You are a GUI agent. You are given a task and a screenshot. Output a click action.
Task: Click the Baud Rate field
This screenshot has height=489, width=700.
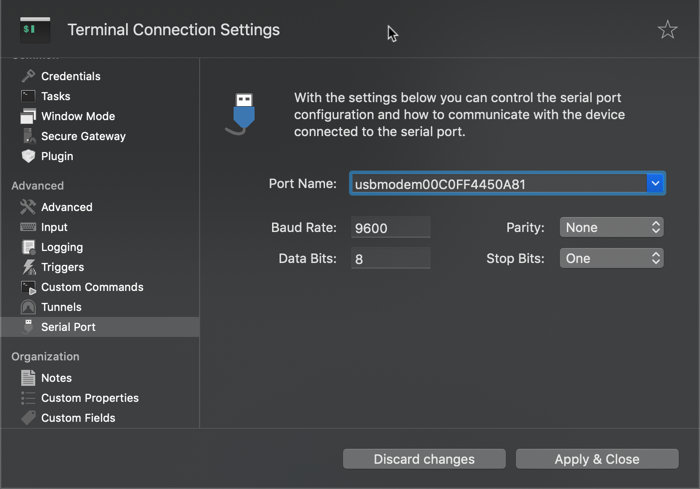[391, 227]
